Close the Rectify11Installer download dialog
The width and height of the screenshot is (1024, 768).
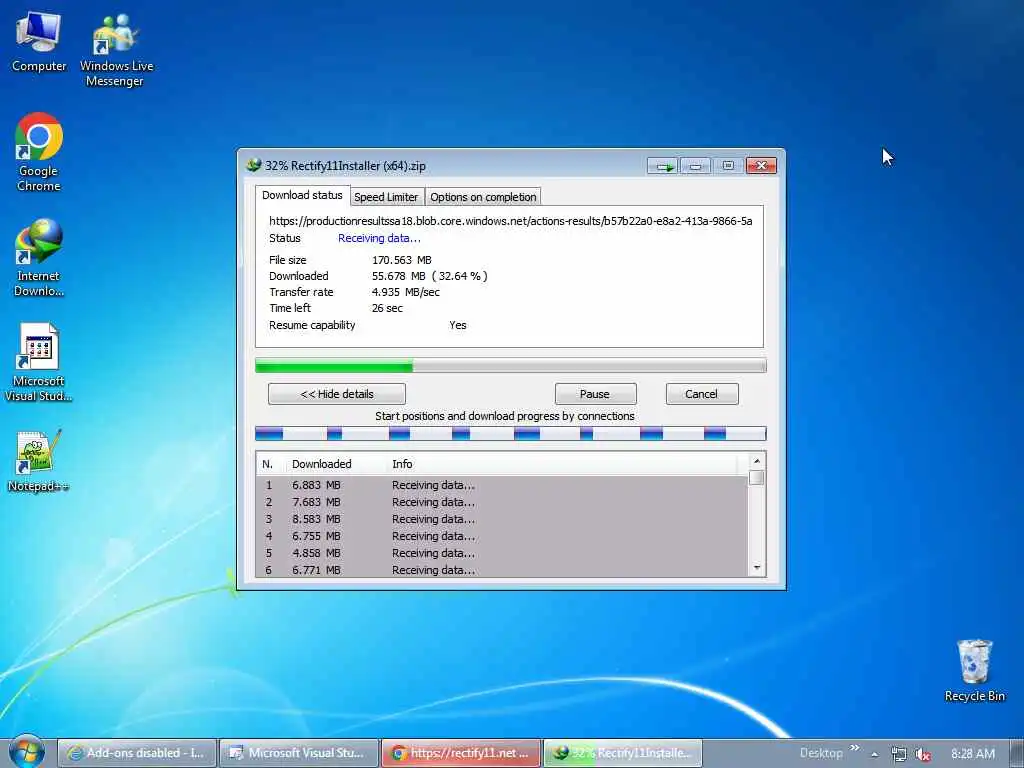[x=761, y=166]
